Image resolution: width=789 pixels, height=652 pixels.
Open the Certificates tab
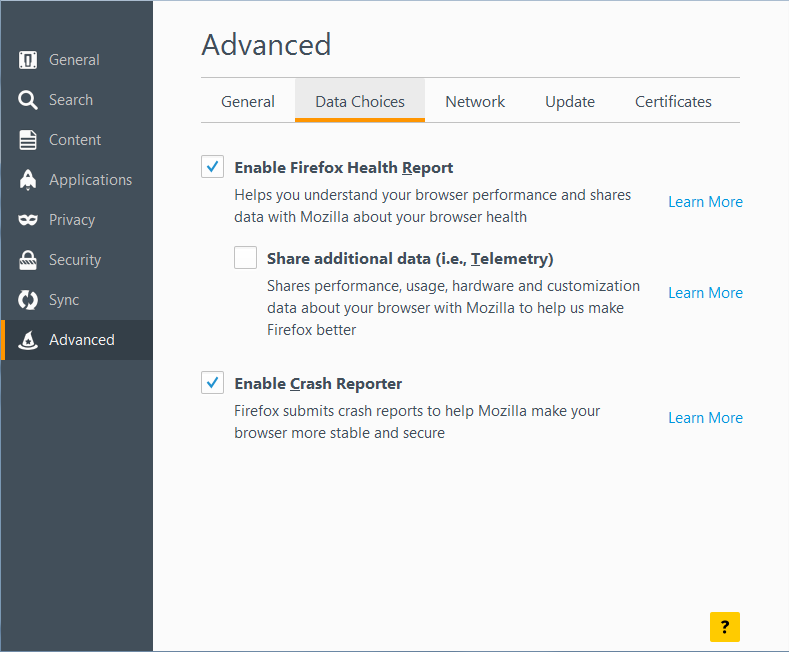[673, 101]
